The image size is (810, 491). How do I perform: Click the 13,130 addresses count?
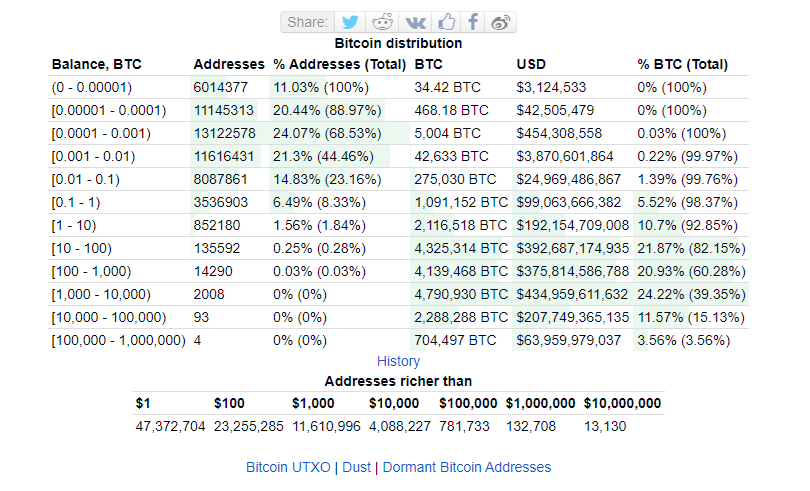(x=605, y=426)
